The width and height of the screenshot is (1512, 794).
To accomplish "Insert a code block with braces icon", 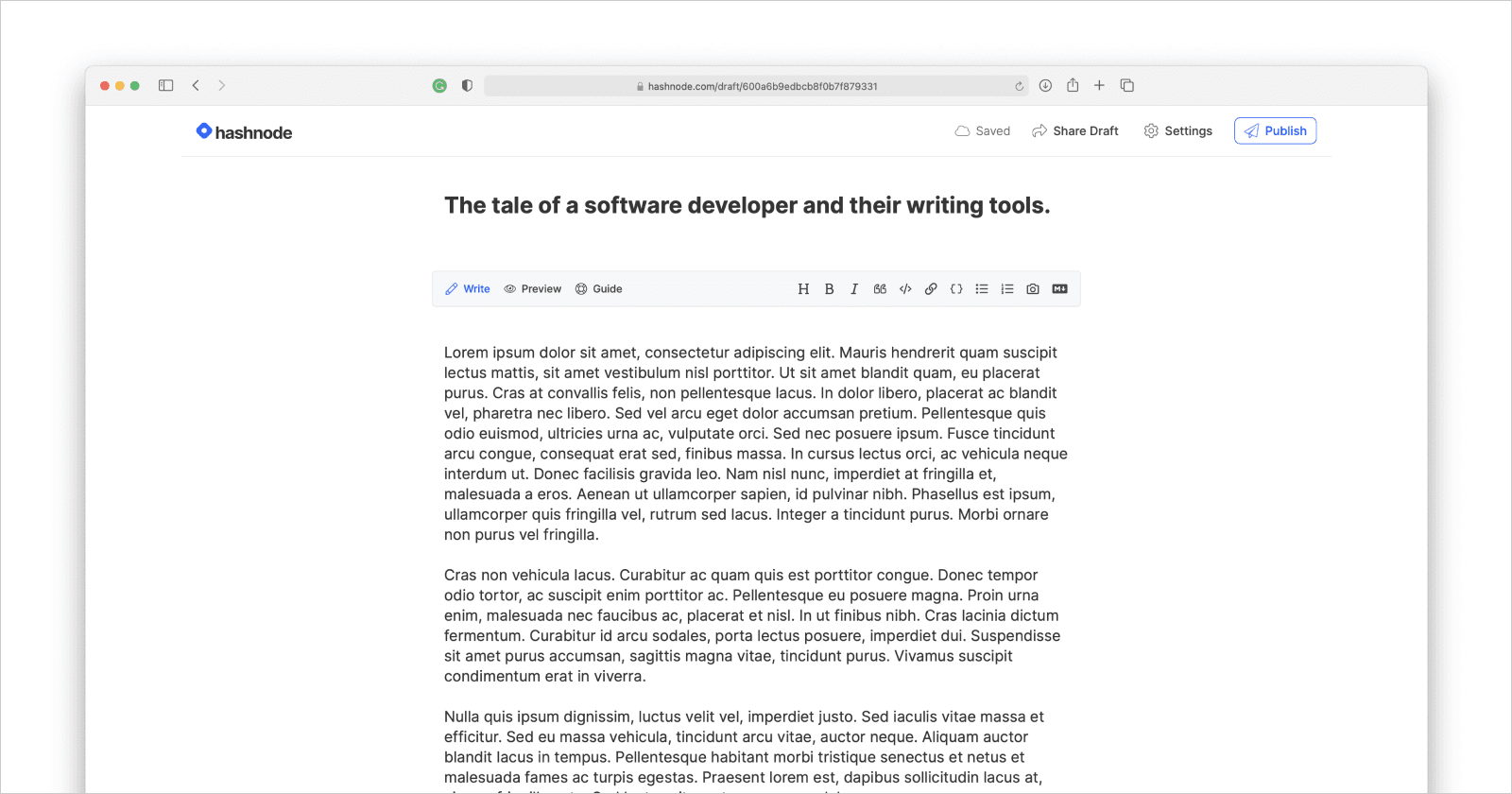I will pyautogui.click(x=956, y=289).
